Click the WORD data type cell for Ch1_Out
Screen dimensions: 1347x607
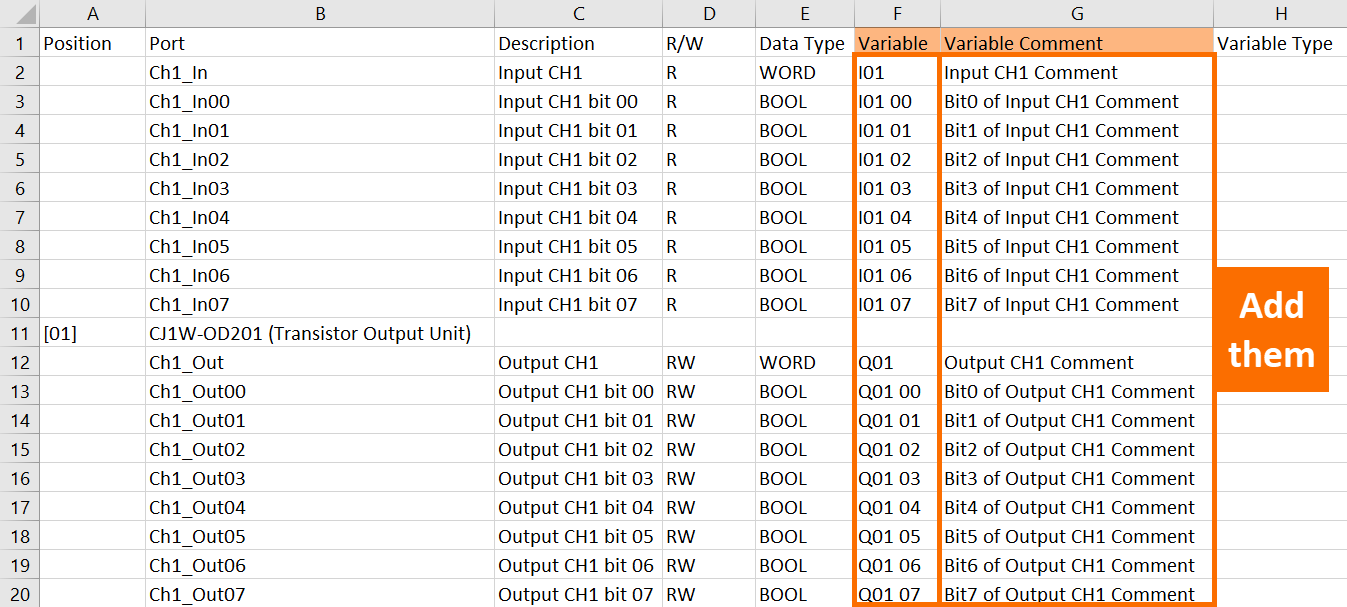click(x=802, y=362)
